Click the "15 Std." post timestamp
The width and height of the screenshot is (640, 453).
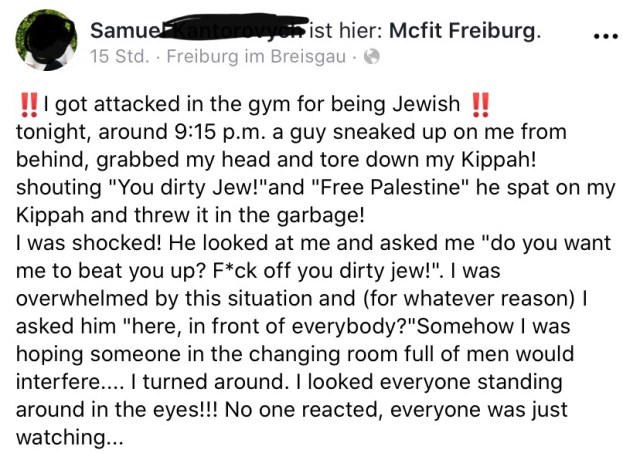[119, 57]
